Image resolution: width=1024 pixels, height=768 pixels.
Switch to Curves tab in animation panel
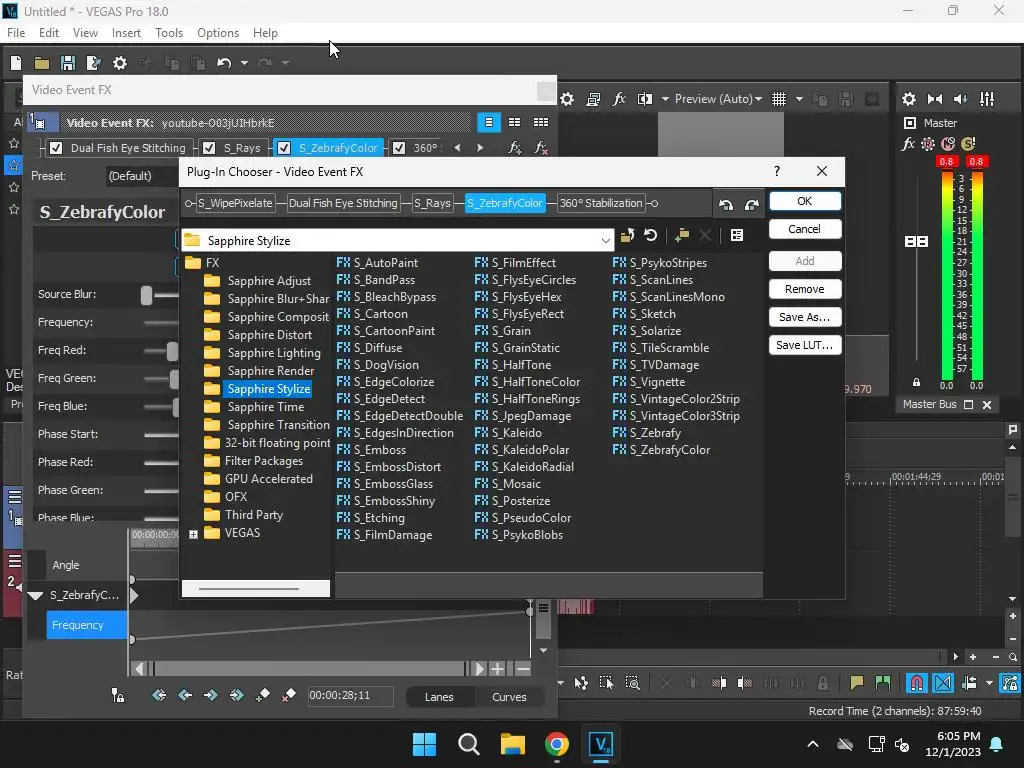[x=509, y=697]
